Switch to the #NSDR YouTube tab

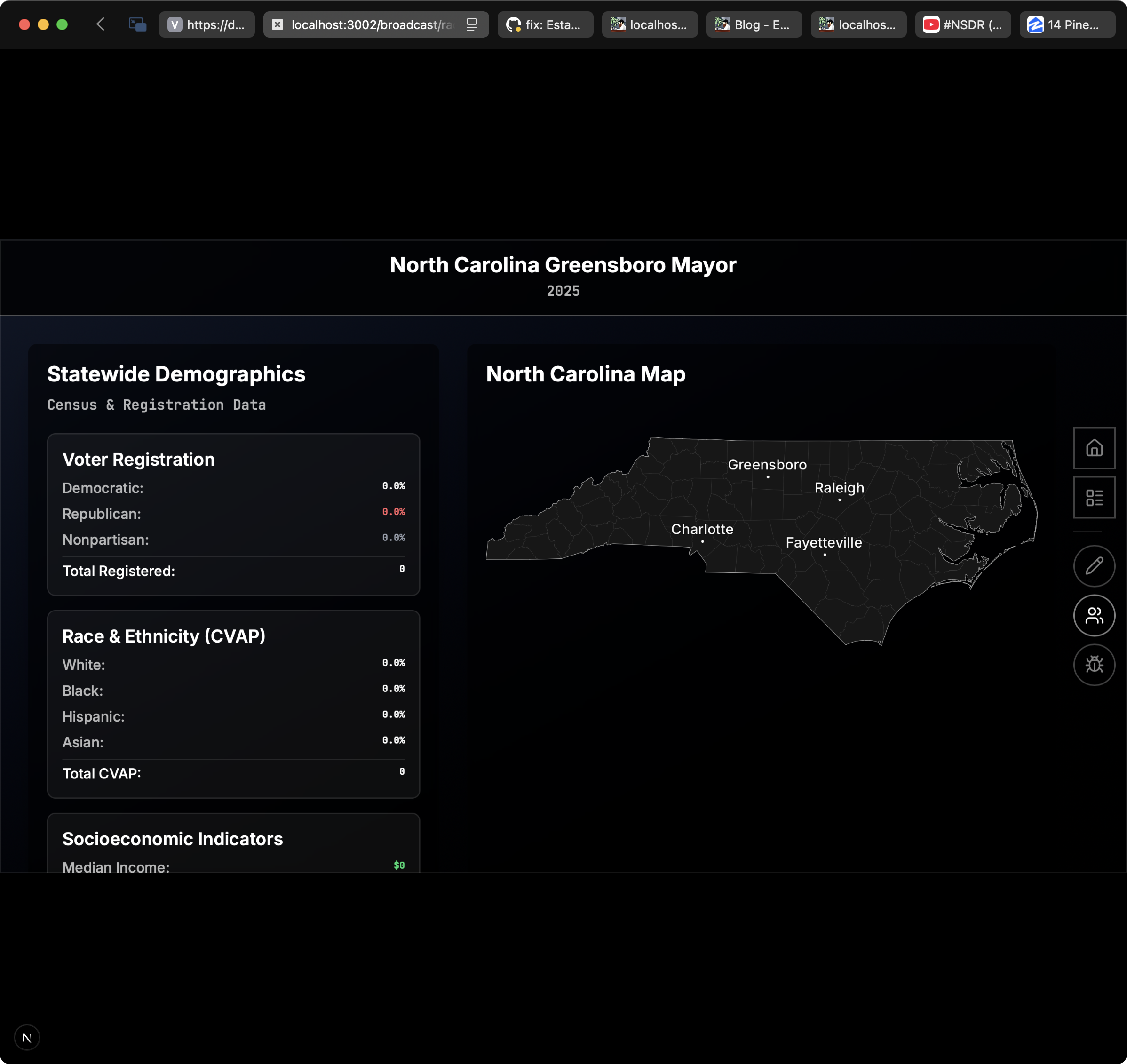(962, 24)
